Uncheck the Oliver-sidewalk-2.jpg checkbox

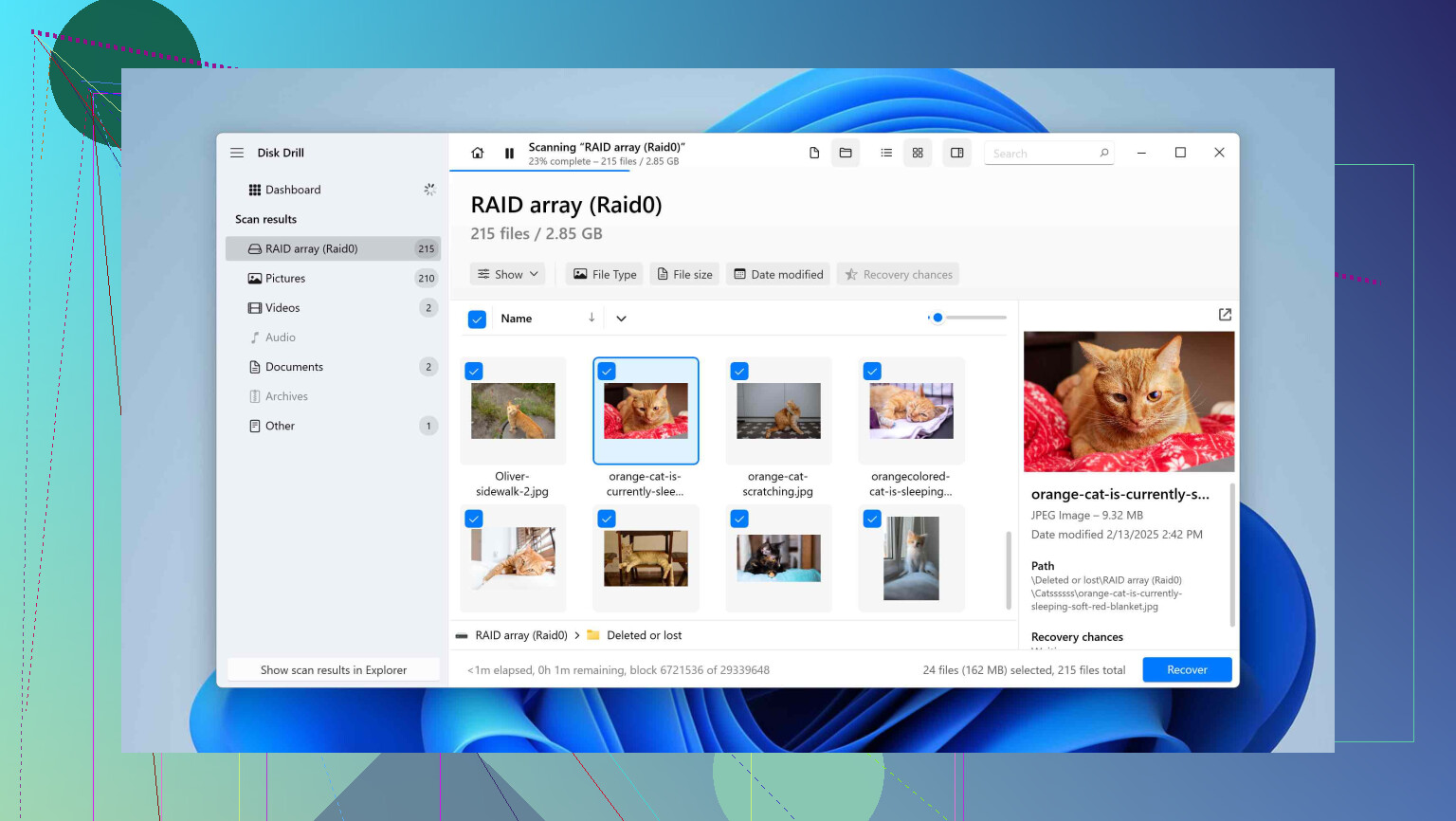pyautogui.click(x=474, y=372)
